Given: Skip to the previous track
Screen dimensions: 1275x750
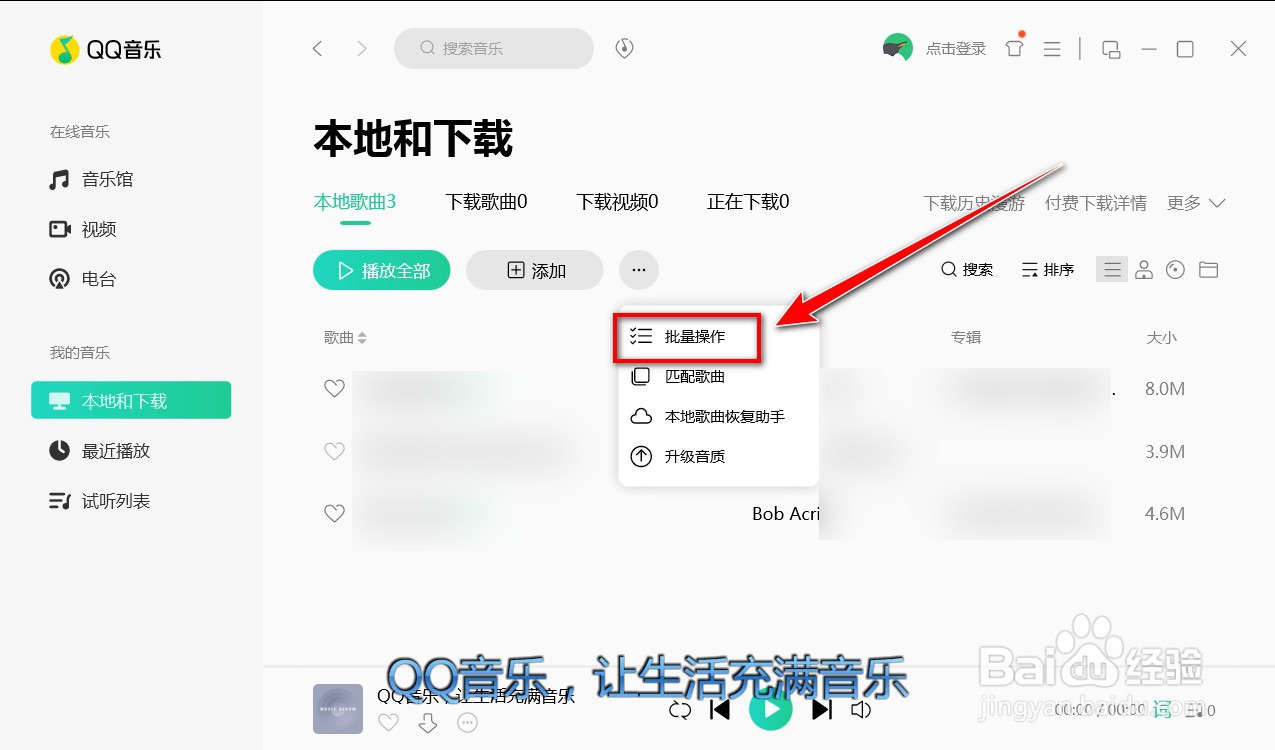Looking at the screenshot, I should (x=720, y=710).
